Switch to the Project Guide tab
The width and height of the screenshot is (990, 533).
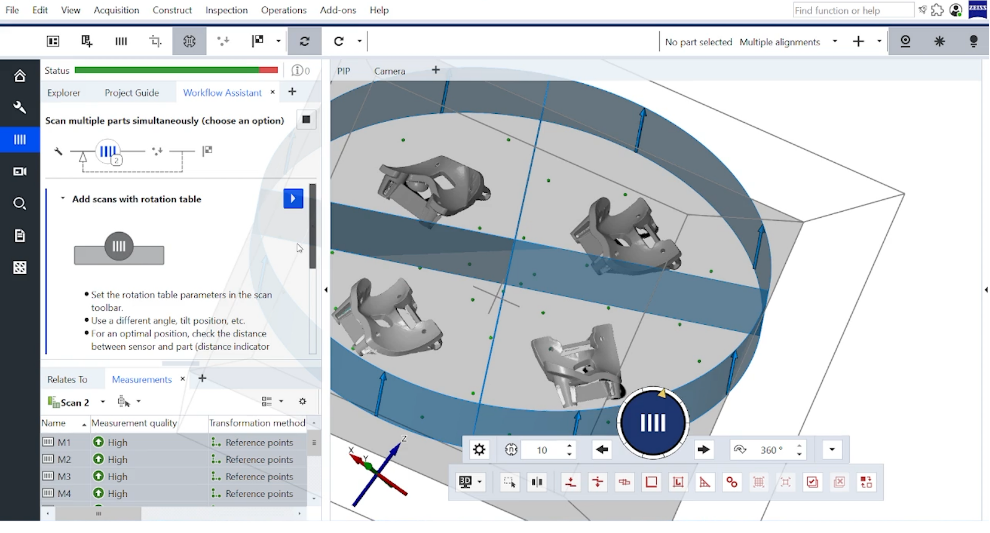[131, 92]
